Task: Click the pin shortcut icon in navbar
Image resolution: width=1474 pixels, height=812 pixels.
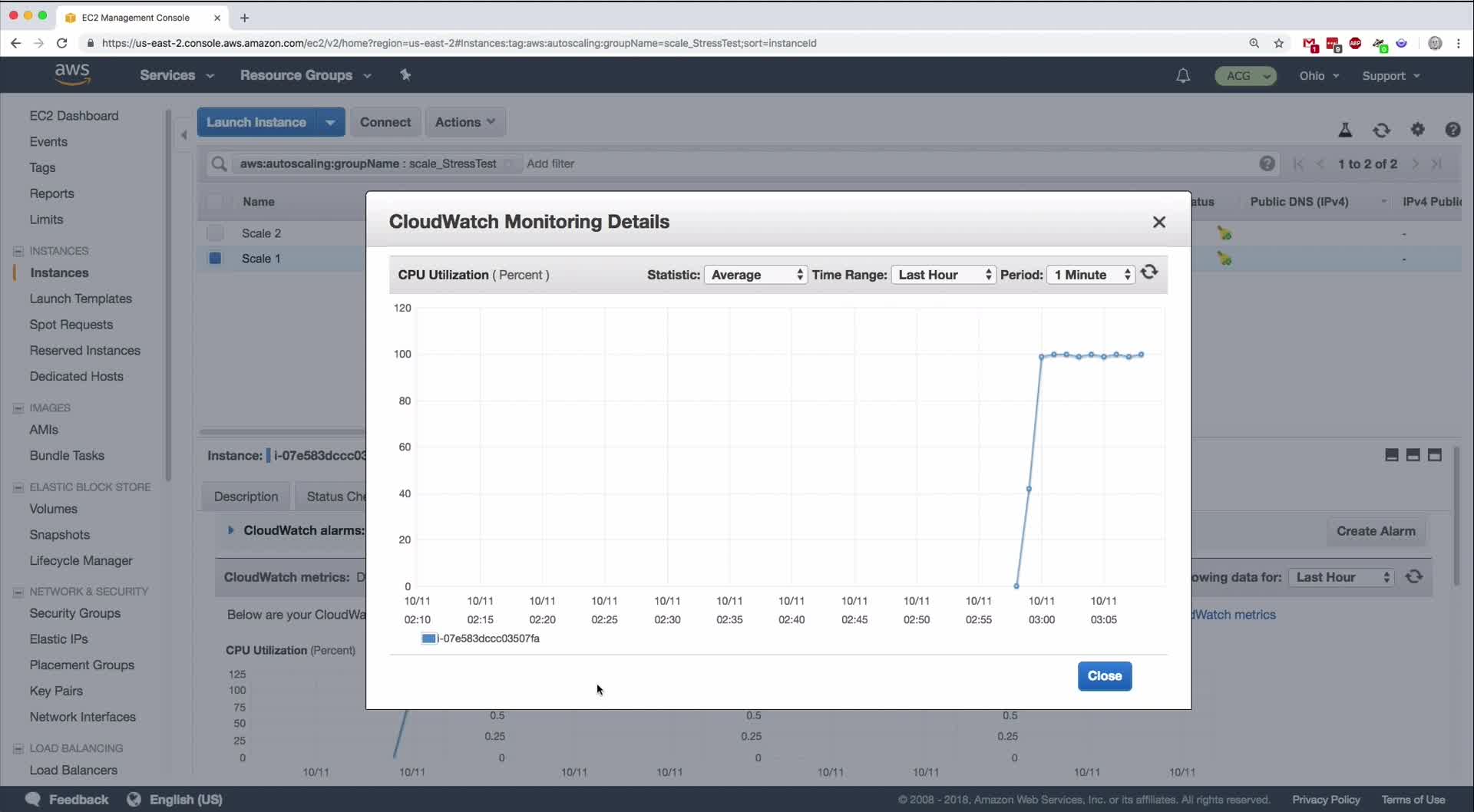Action: click(x=405, y=74)
